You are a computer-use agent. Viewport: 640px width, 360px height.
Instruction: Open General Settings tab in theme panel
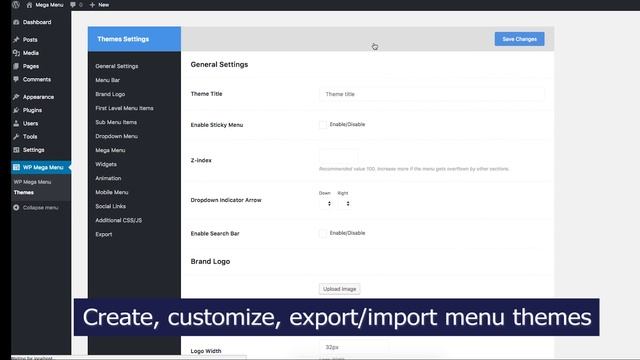click(x=117, y=66)
